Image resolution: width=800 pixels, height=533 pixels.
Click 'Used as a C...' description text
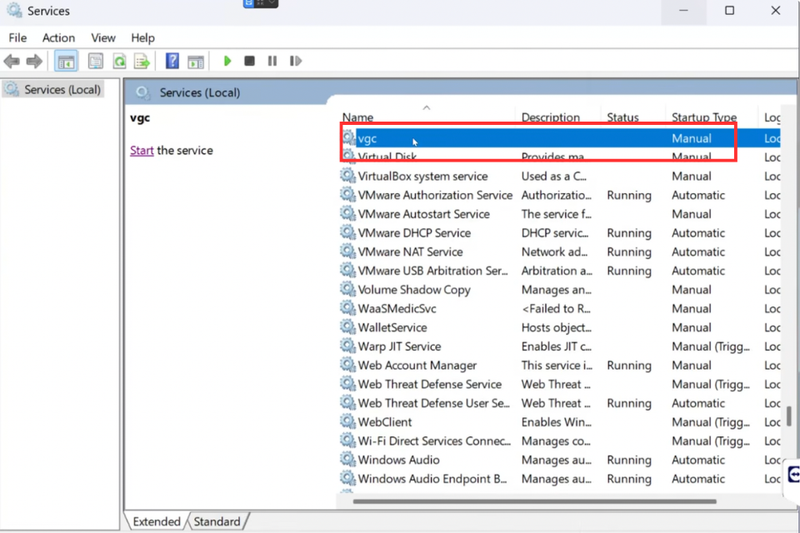tap(554, 176)
